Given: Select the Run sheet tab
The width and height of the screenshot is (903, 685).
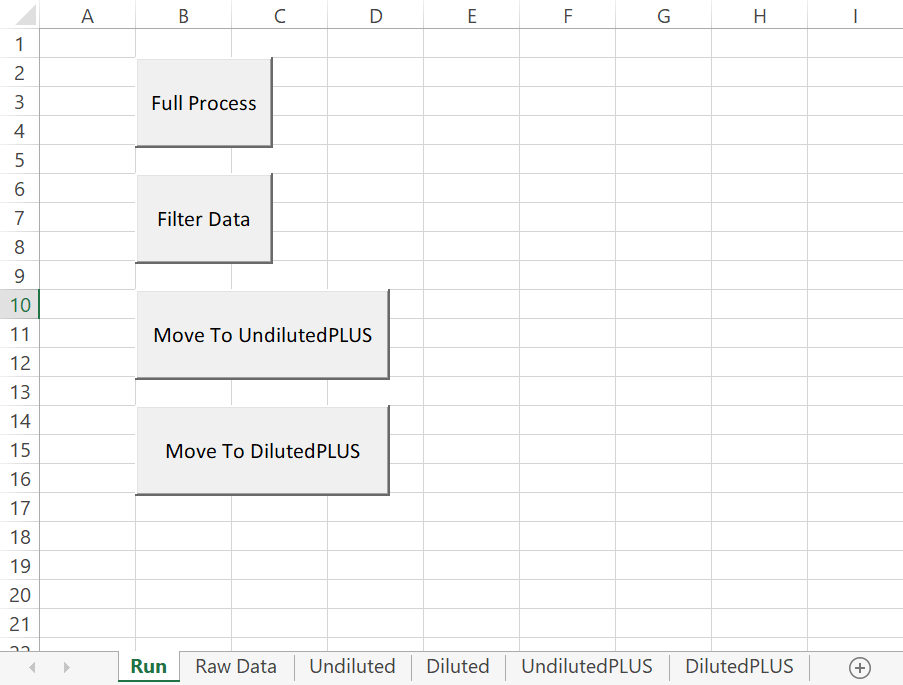Looking at the screenshot, I should [x=149, y=667].
